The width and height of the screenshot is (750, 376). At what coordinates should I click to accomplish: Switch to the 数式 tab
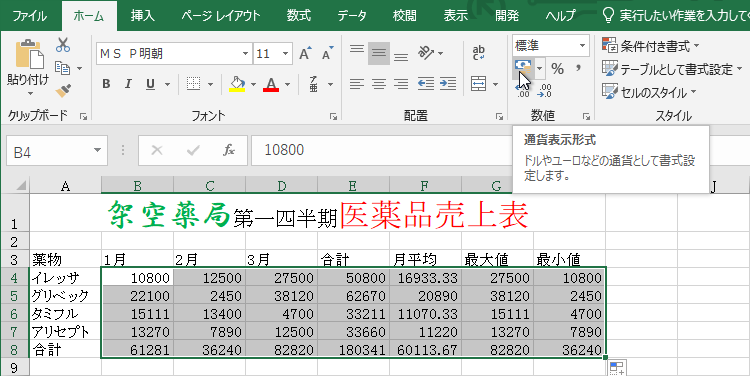pos(299,16)
